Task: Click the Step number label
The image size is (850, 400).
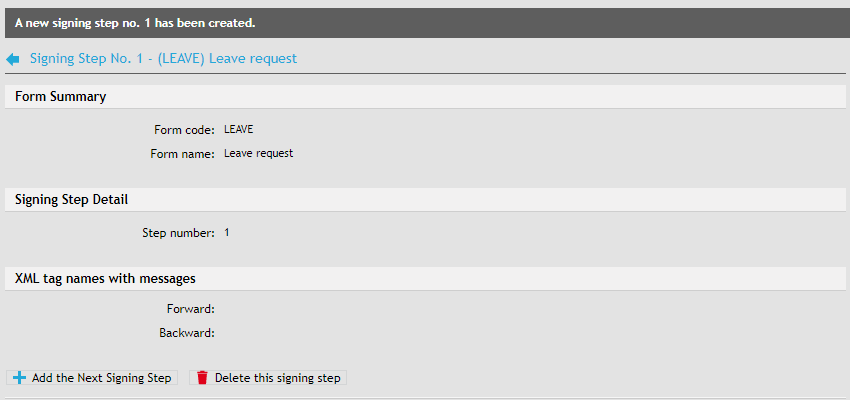Action: [178, 233]
